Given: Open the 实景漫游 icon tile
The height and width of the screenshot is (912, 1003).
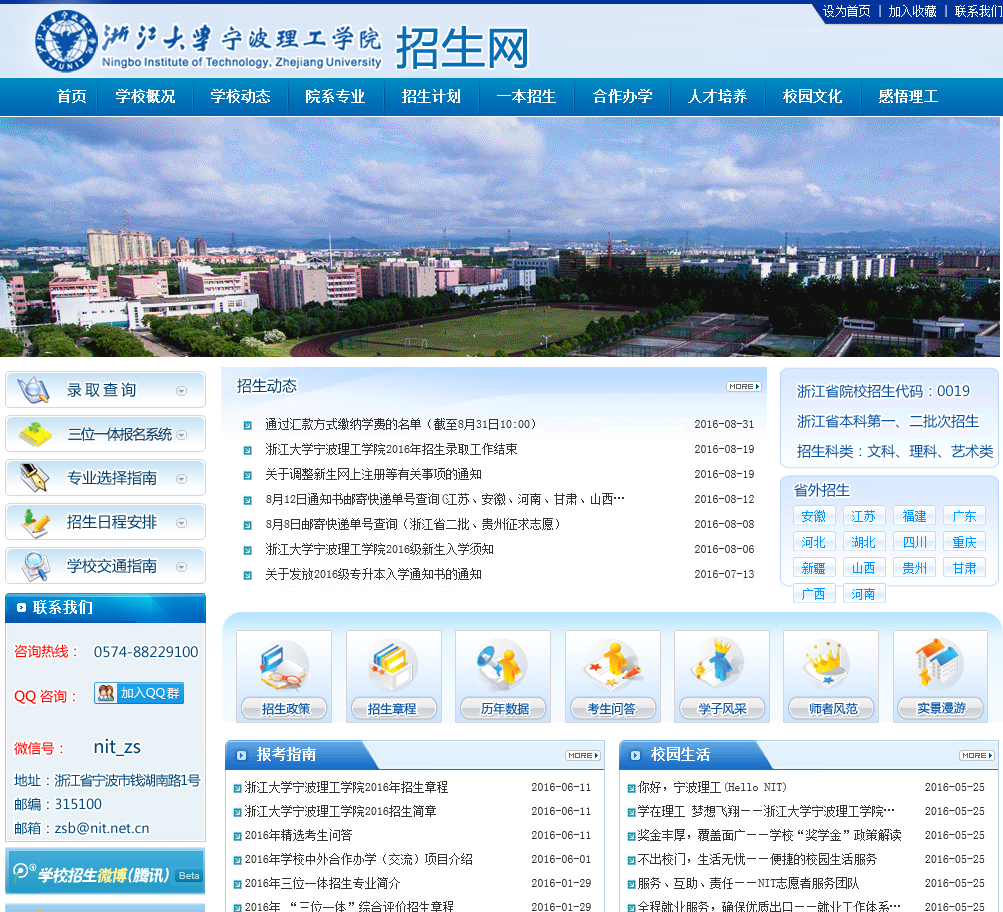Looking at the screenshot, I should click(x=941, y=677).
